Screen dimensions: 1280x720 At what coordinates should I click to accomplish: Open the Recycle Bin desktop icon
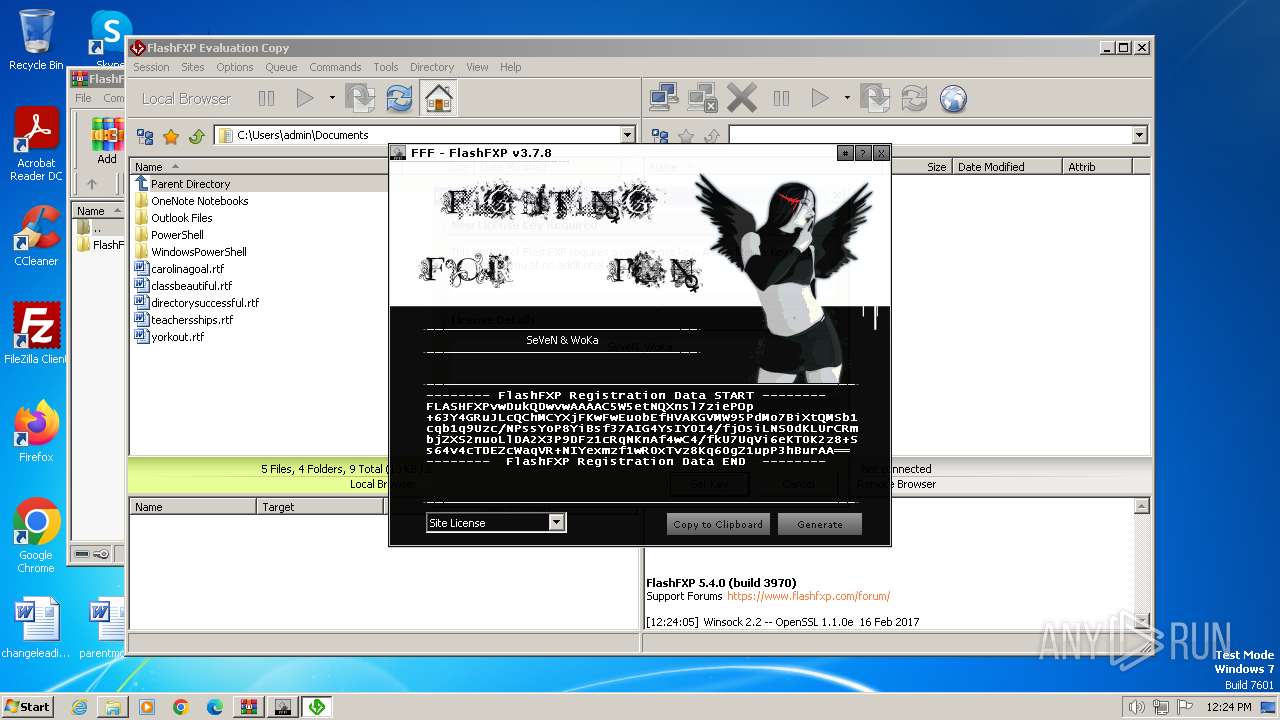click(x=36, y=40)
